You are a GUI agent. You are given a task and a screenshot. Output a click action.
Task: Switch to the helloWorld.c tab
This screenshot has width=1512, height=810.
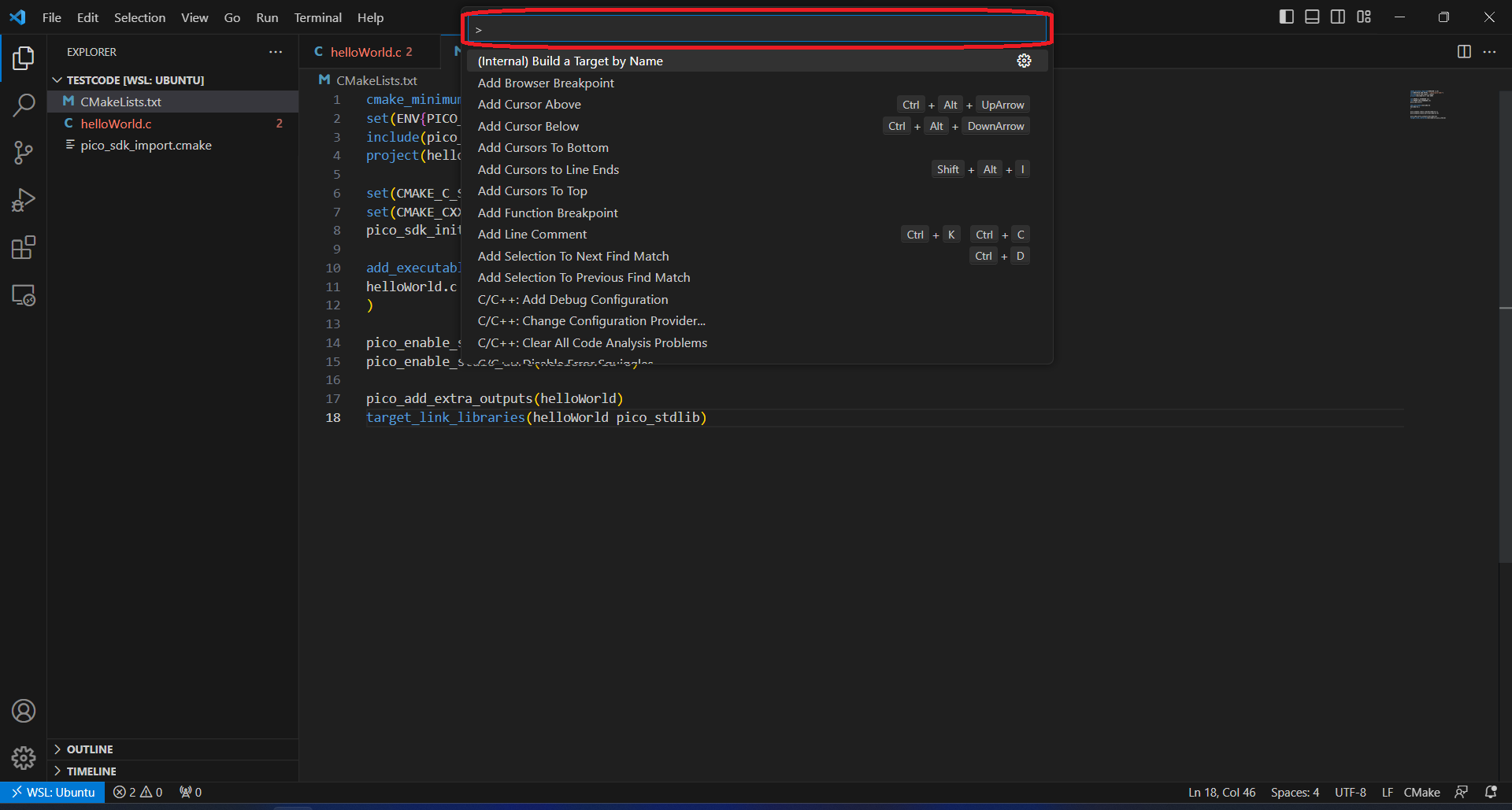pos(365,52)
